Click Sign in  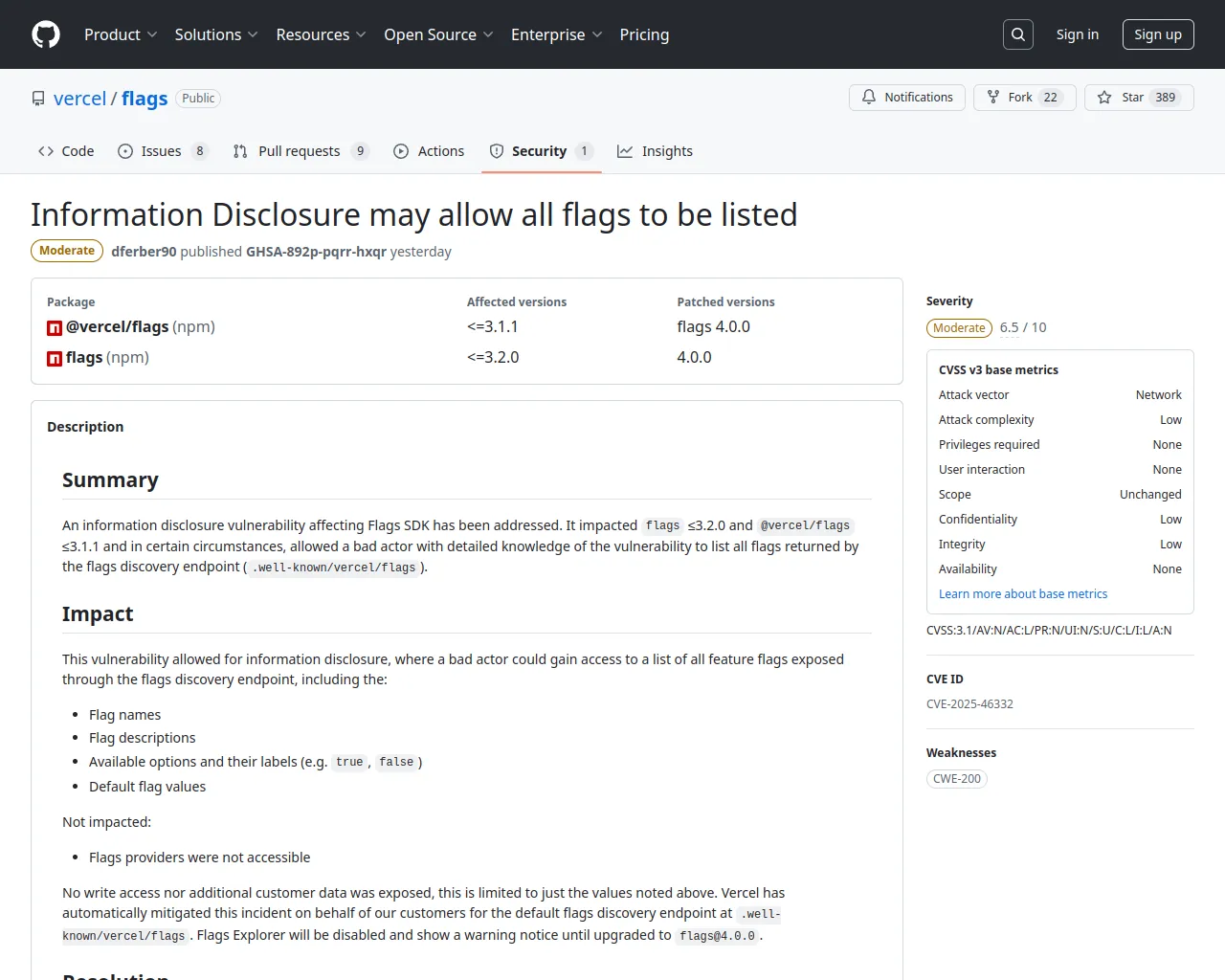[1078, 34]
